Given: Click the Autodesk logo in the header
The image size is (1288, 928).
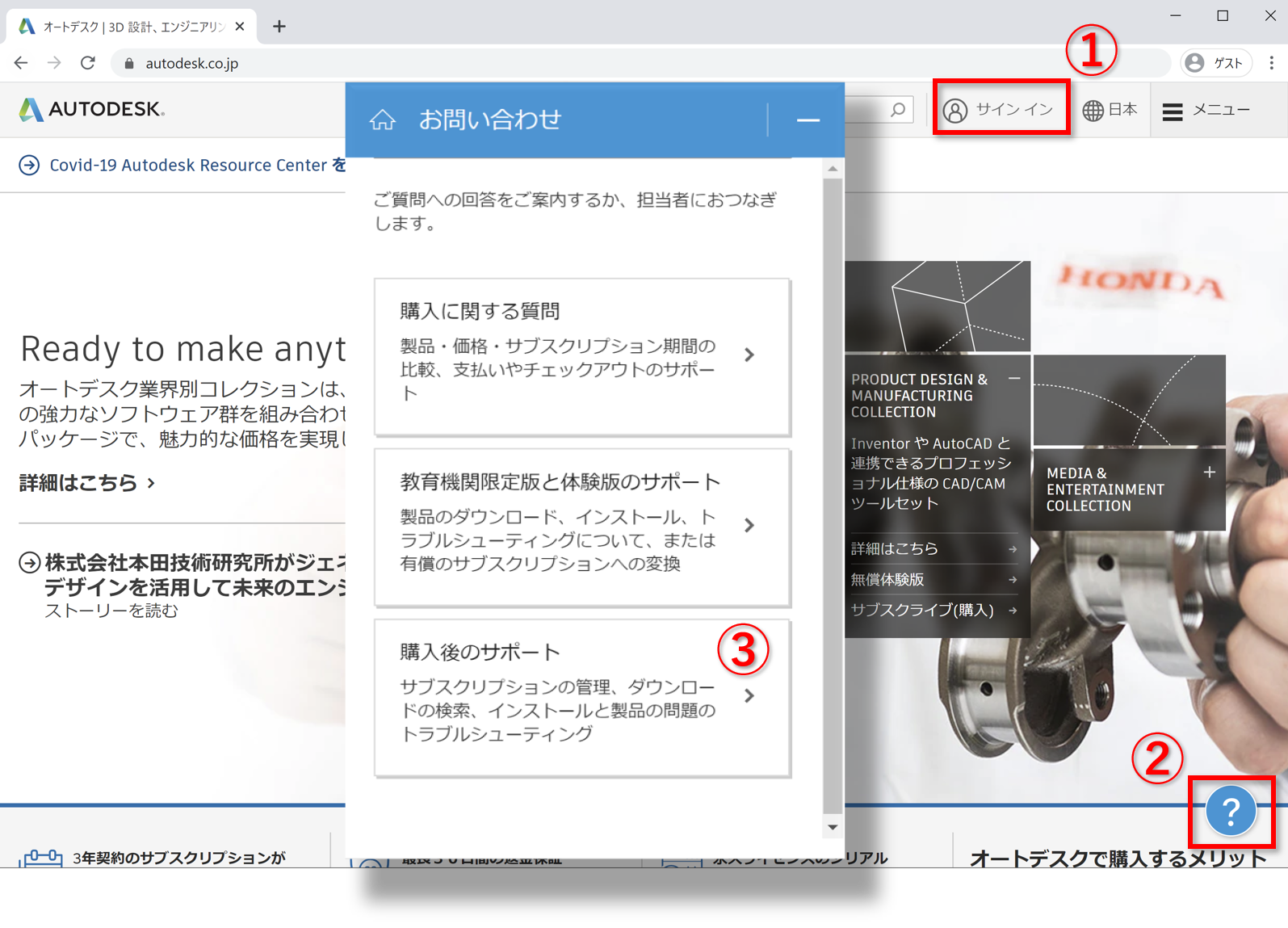Looking at the screenshot, I should point(91,109).
